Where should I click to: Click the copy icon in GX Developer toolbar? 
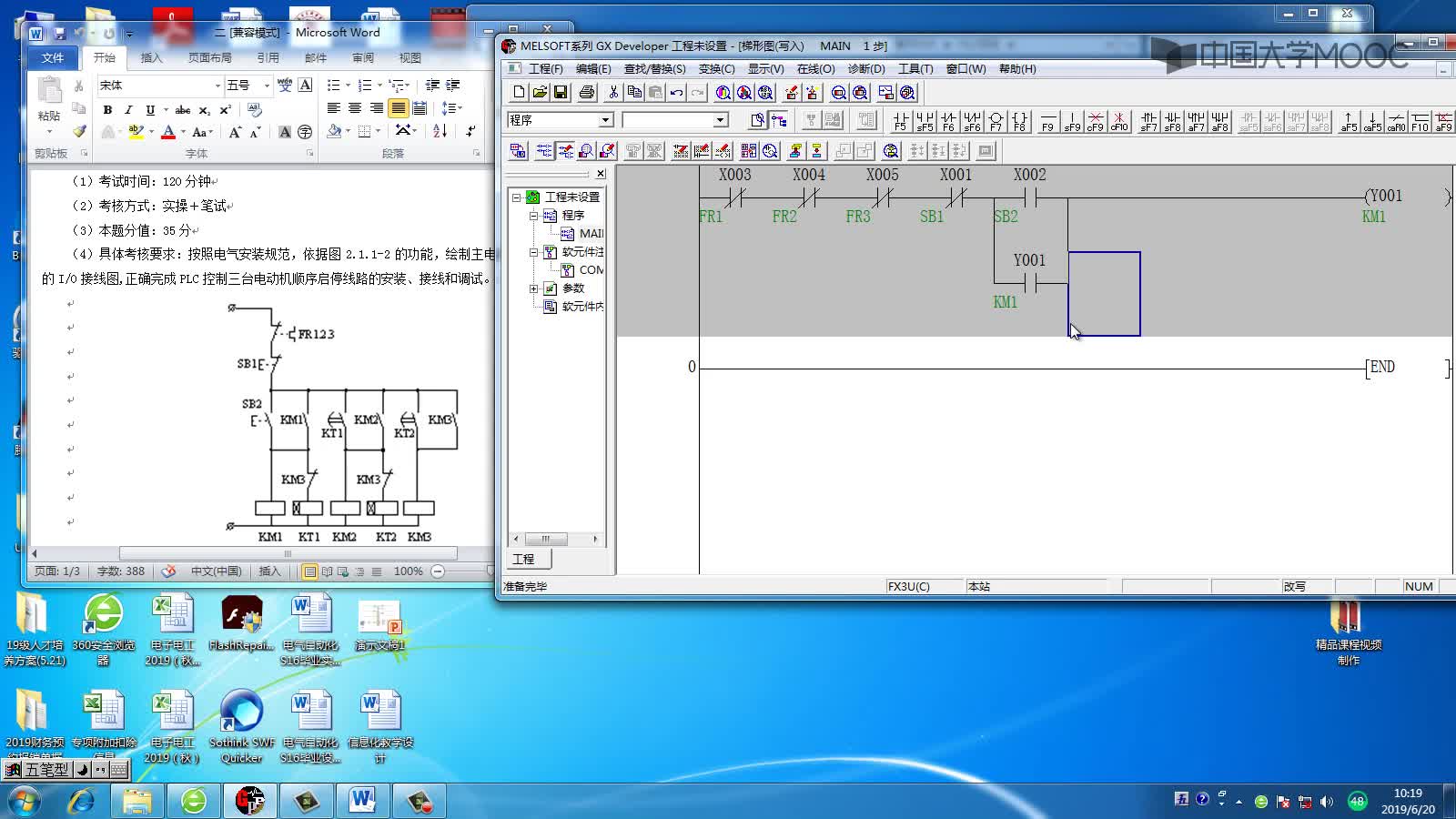(x=634, y=93)
